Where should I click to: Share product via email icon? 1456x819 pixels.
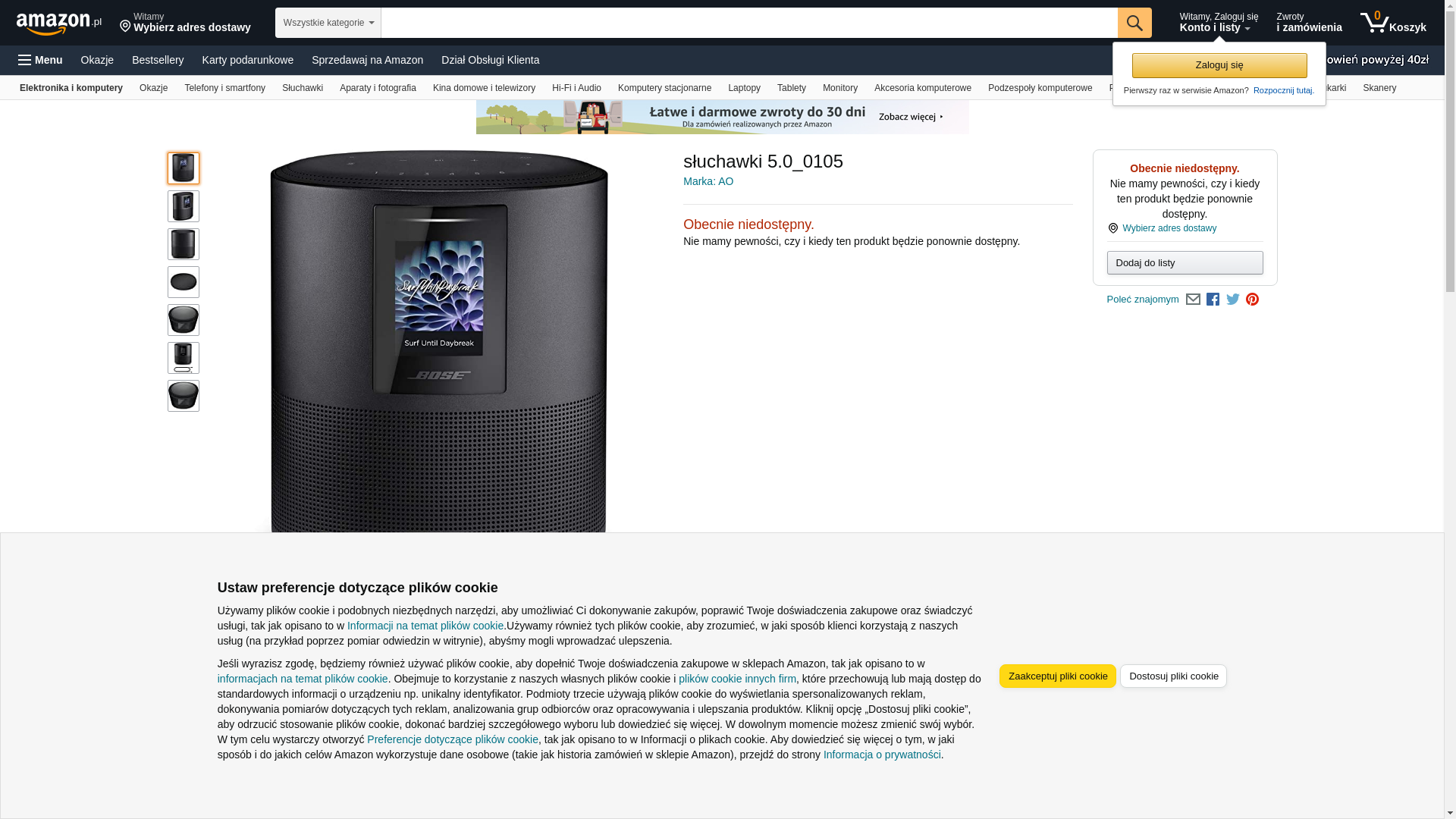tap(1193, 300)
